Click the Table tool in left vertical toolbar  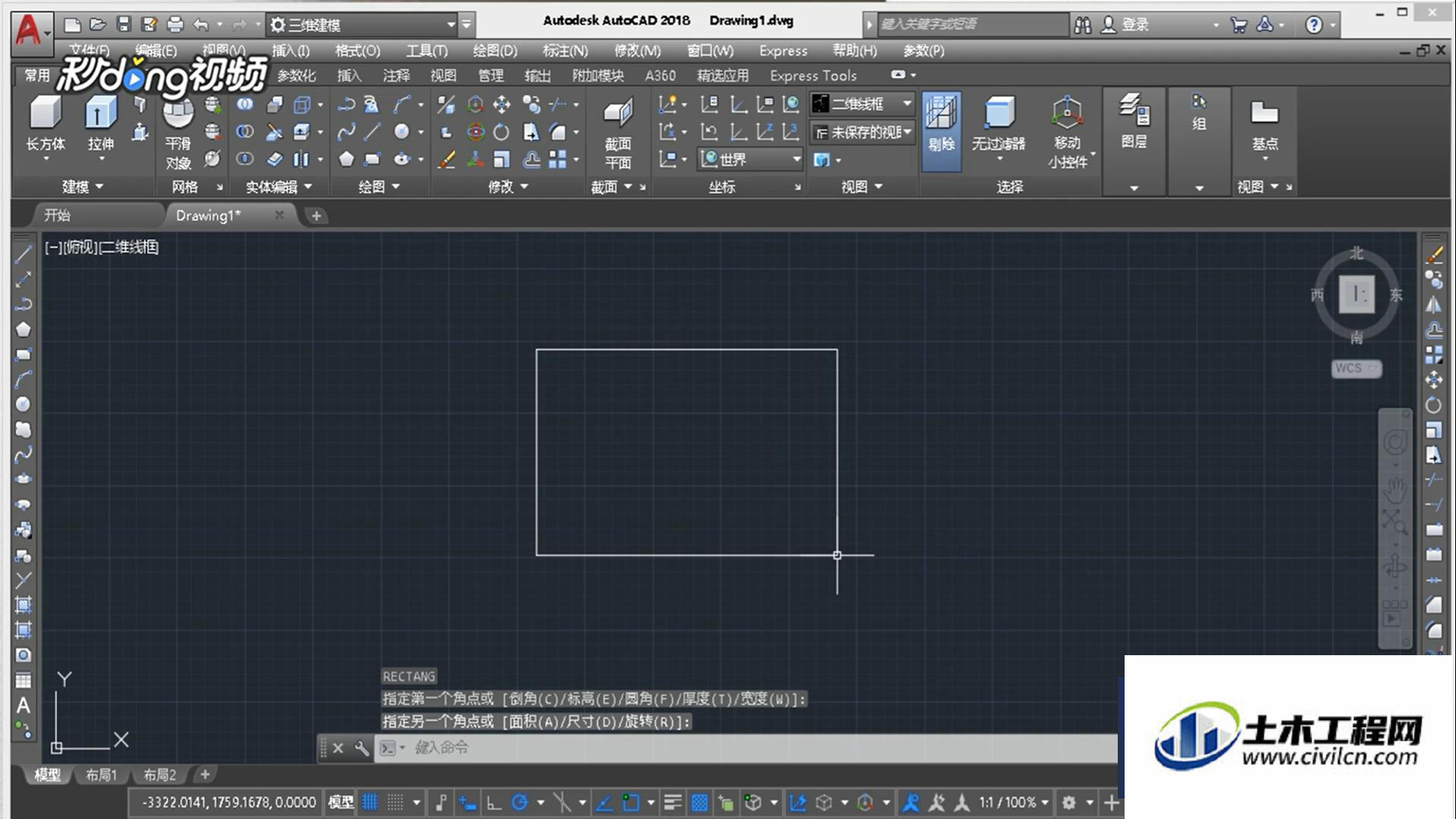[x=24, y=680]
